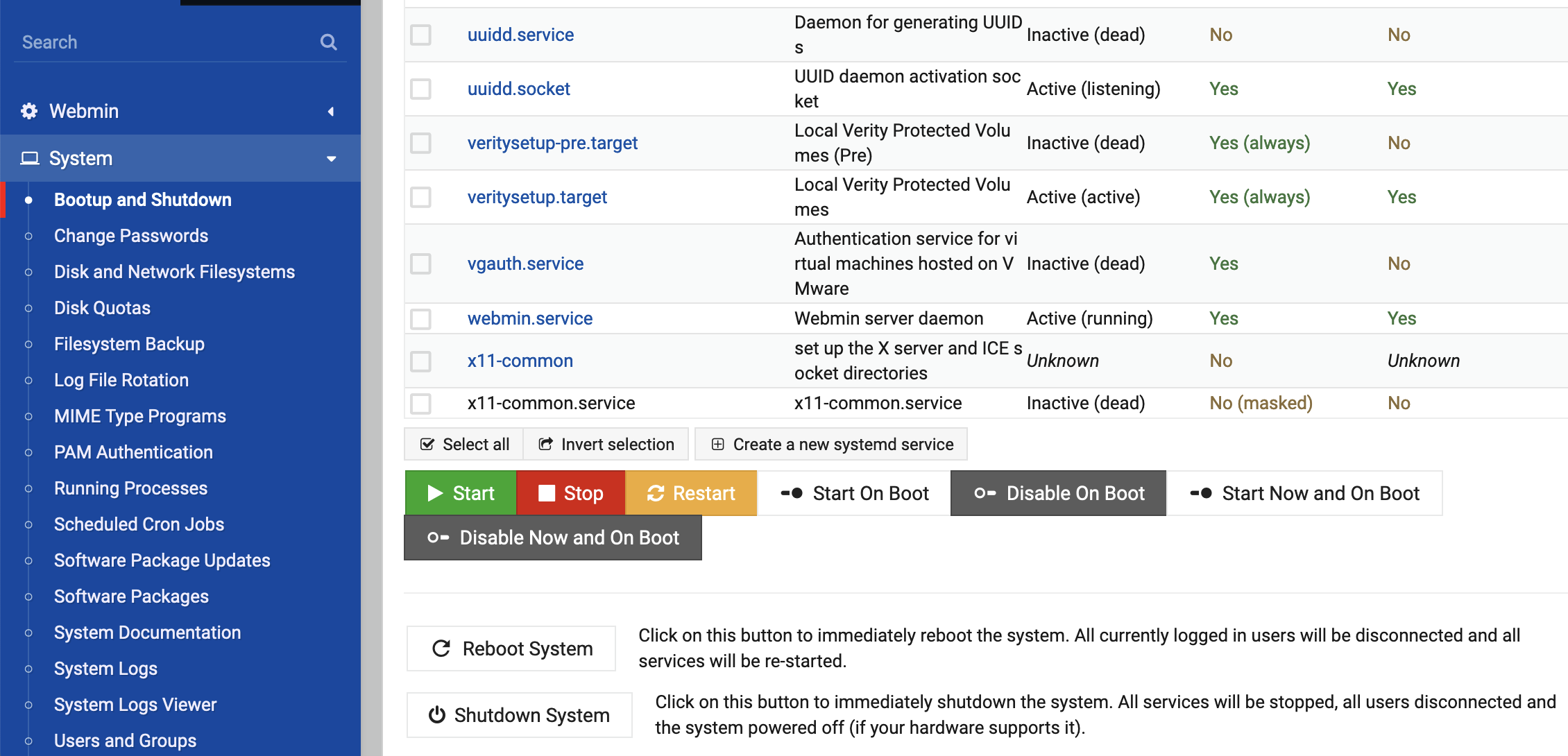The height and width of the screenshot is (756, 1568).
Task: Open Filesystem Backup menu item
Action: (130, 344)
